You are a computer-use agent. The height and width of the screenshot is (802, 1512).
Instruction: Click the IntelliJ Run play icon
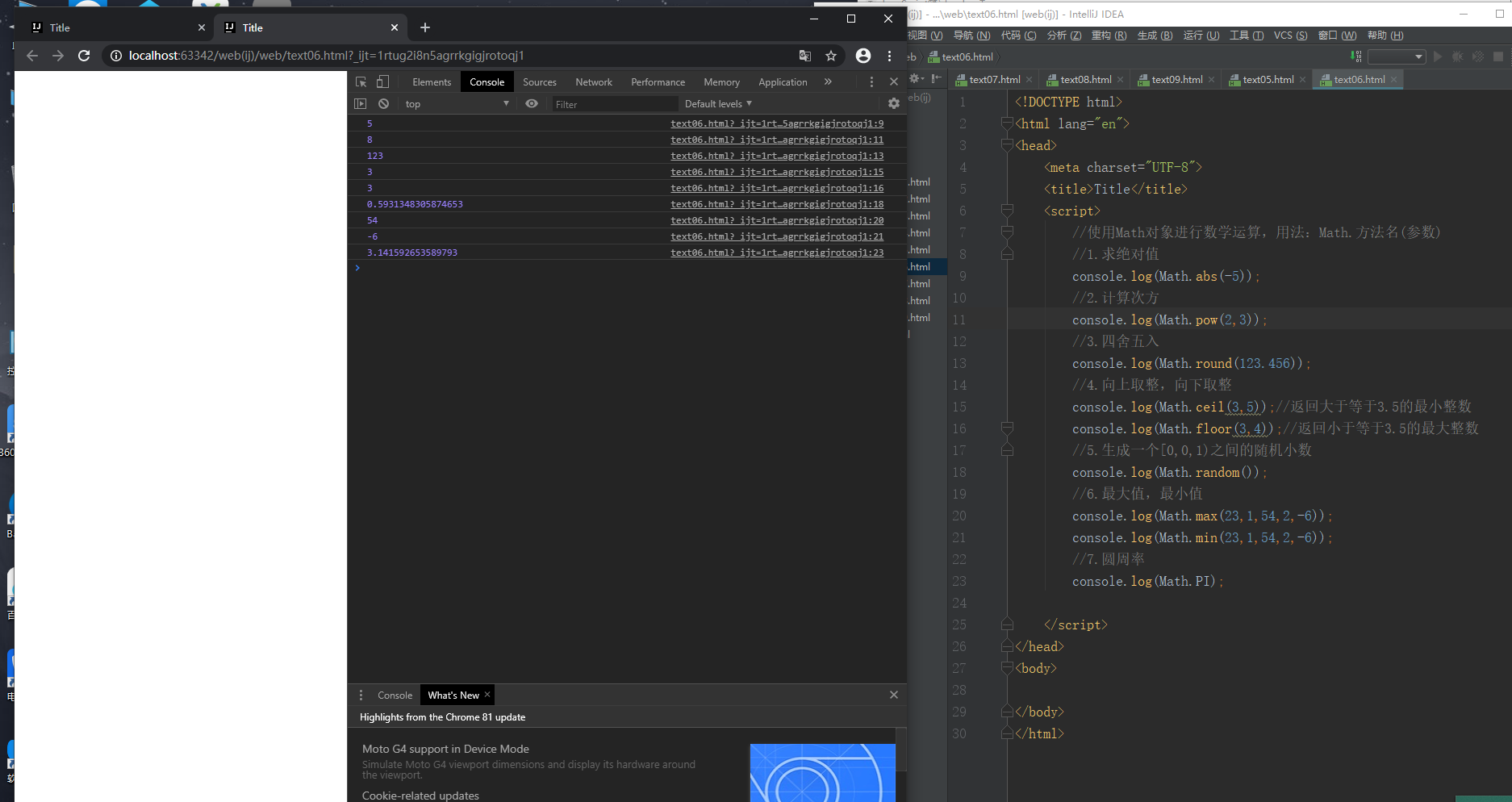coord(1438,56)
